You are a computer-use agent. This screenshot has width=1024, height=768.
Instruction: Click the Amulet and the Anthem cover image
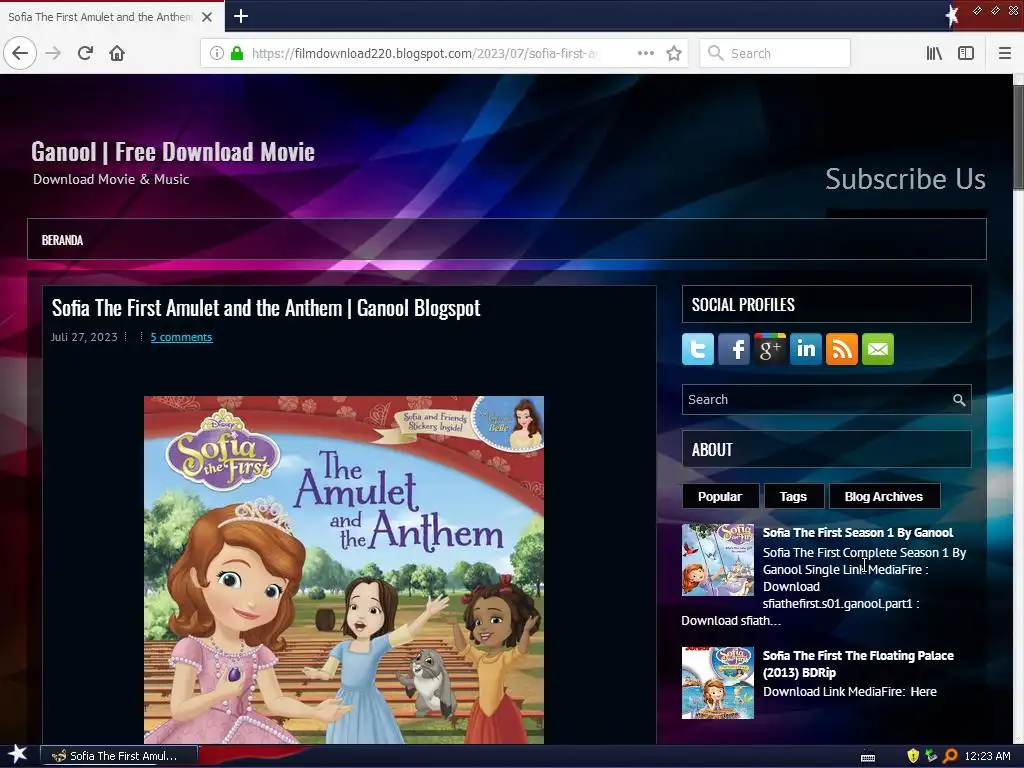(344, 569)
